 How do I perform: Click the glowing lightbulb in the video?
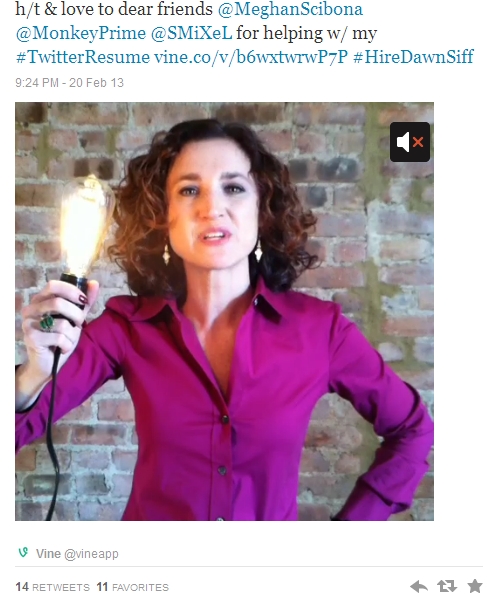[x=87, y=224]
